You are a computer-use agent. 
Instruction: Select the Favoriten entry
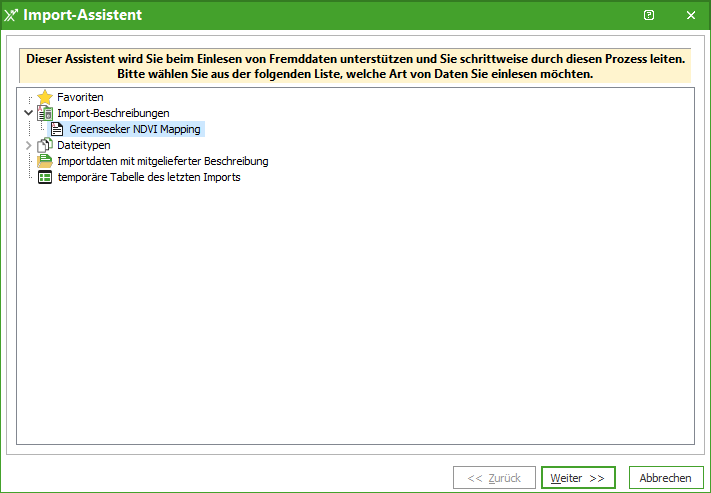click(x=80, y=98)
